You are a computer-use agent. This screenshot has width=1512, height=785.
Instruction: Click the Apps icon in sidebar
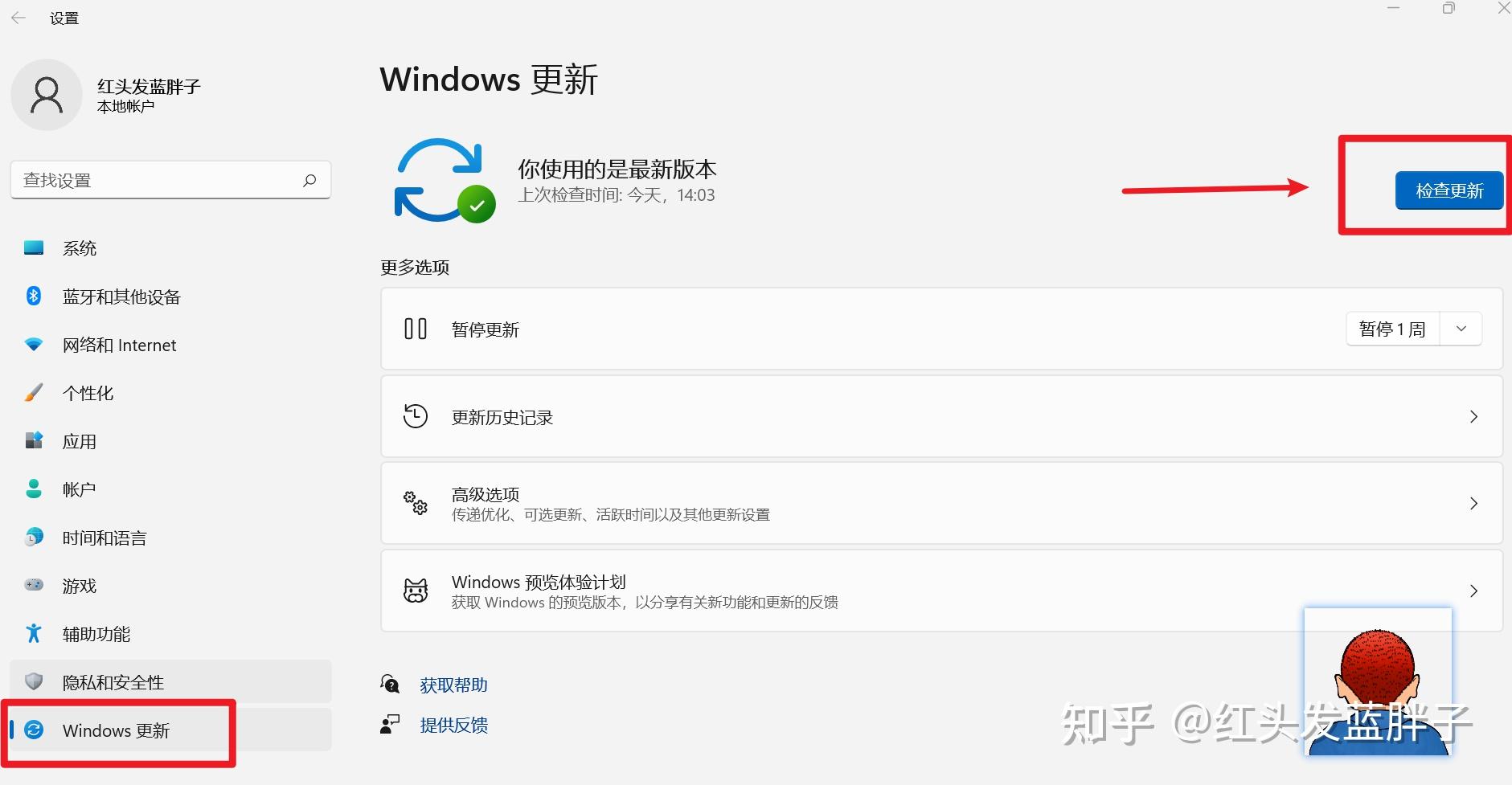[x=34, y=440]
